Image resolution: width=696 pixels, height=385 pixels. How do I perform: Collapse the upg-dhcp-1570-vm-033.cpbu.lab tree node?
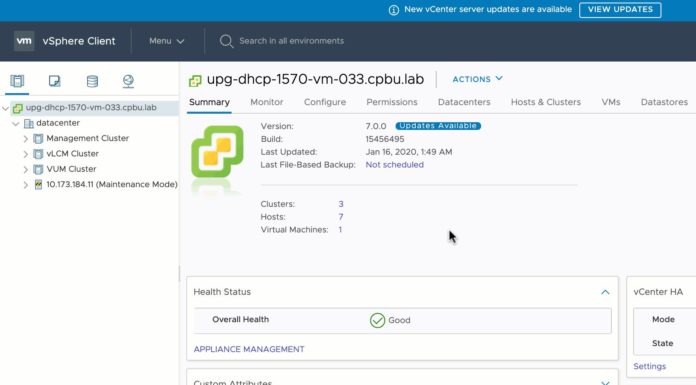[5, 108]
